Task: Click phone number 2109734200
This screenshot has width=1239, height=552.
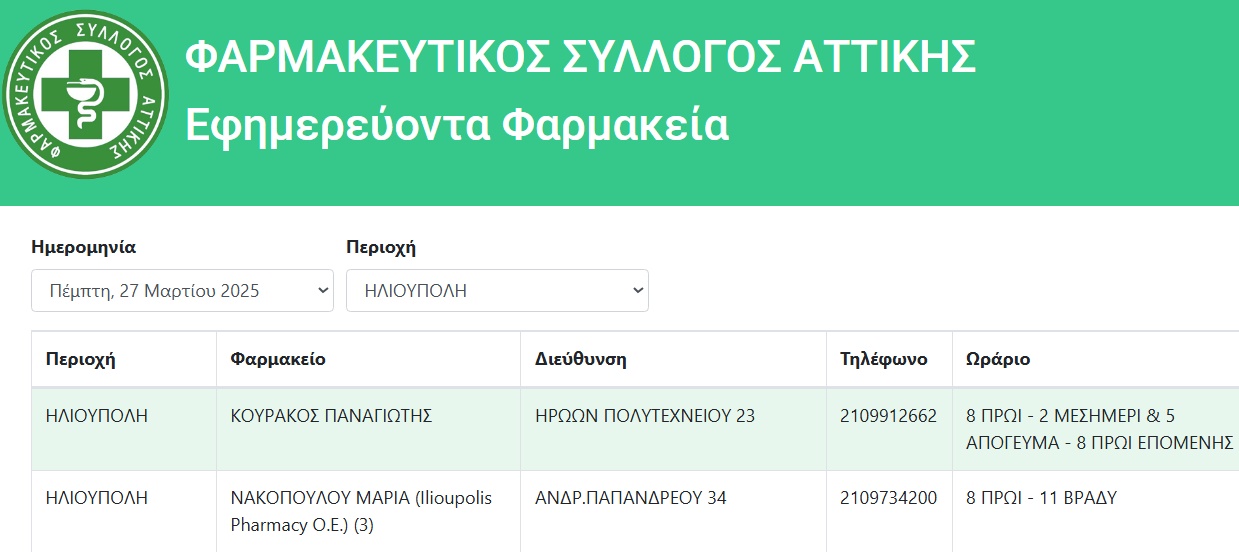Action: point(889,498)
